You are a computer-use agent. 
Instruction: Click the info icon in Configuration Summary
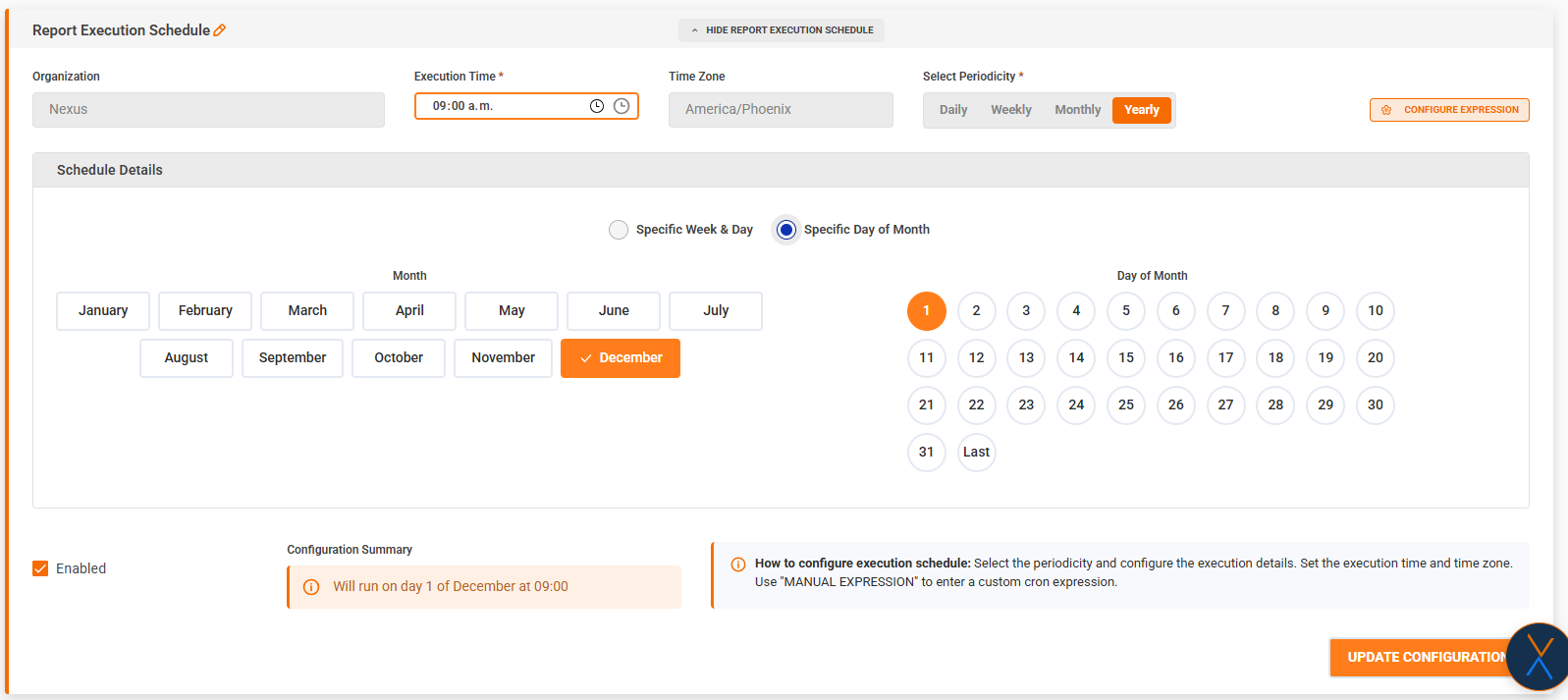pos(311,587)
